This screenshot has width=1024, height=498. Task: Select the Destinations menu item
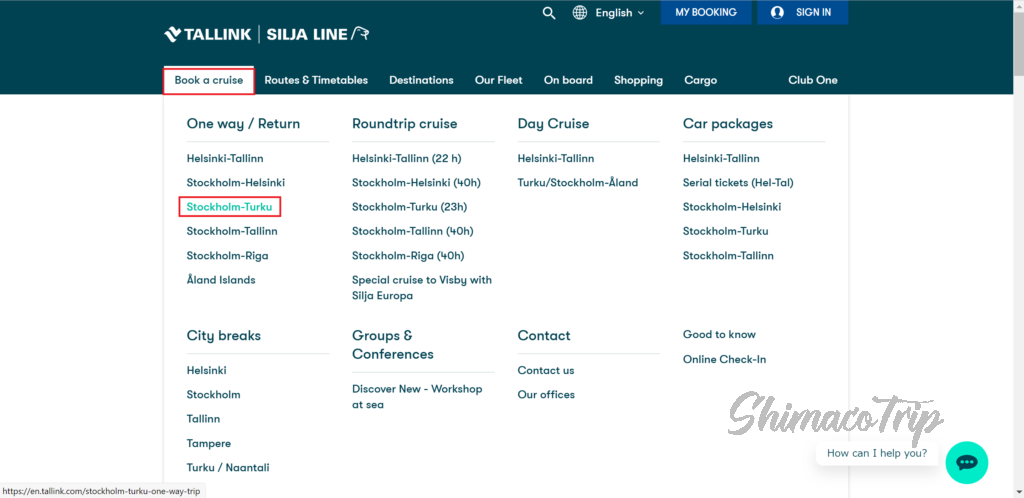(x=421, y=80)
